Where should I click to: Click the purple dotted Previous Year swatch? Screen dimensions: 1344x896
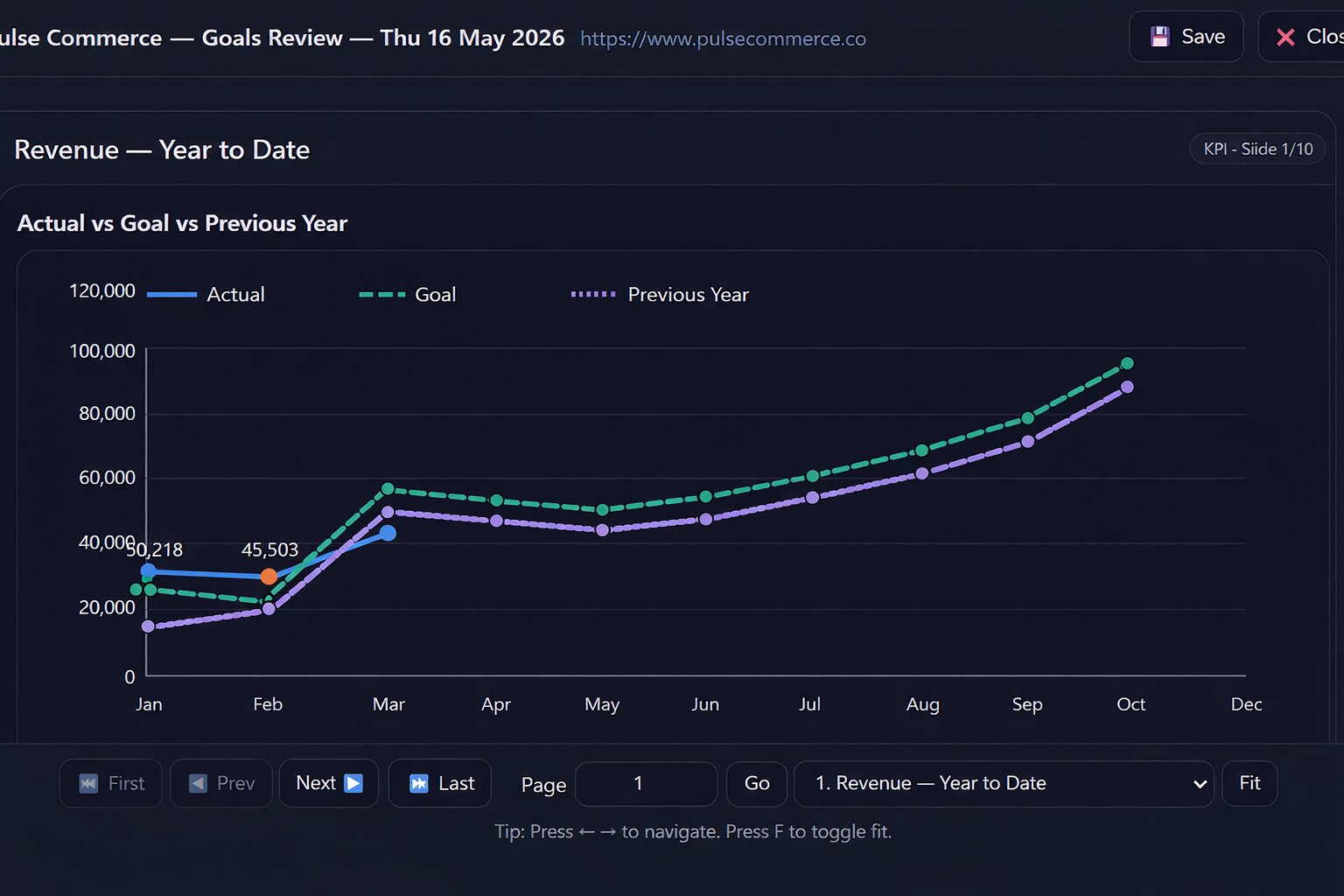(593, 295)
